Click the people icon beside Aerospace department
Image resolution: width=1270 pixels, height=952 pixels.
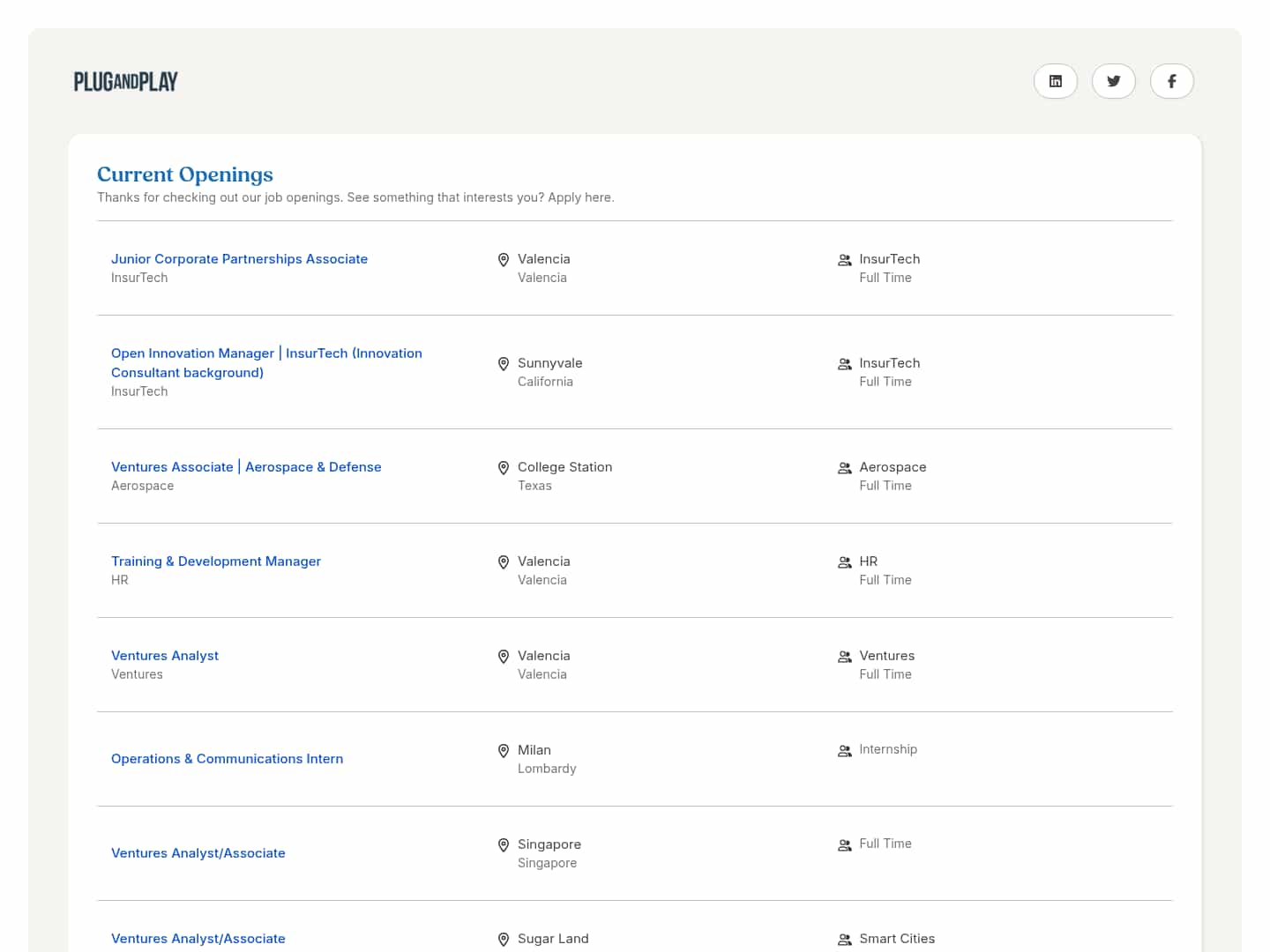(x=844, y=468)
